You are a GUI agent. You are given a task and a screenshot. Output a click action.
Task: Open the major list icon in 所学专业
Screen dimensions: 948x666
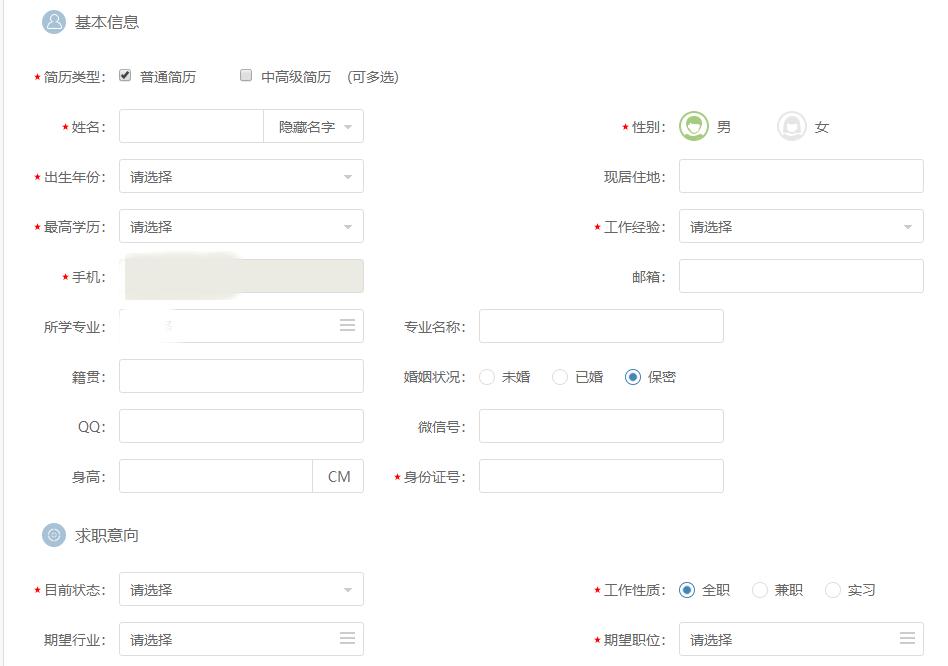[347, 326]
